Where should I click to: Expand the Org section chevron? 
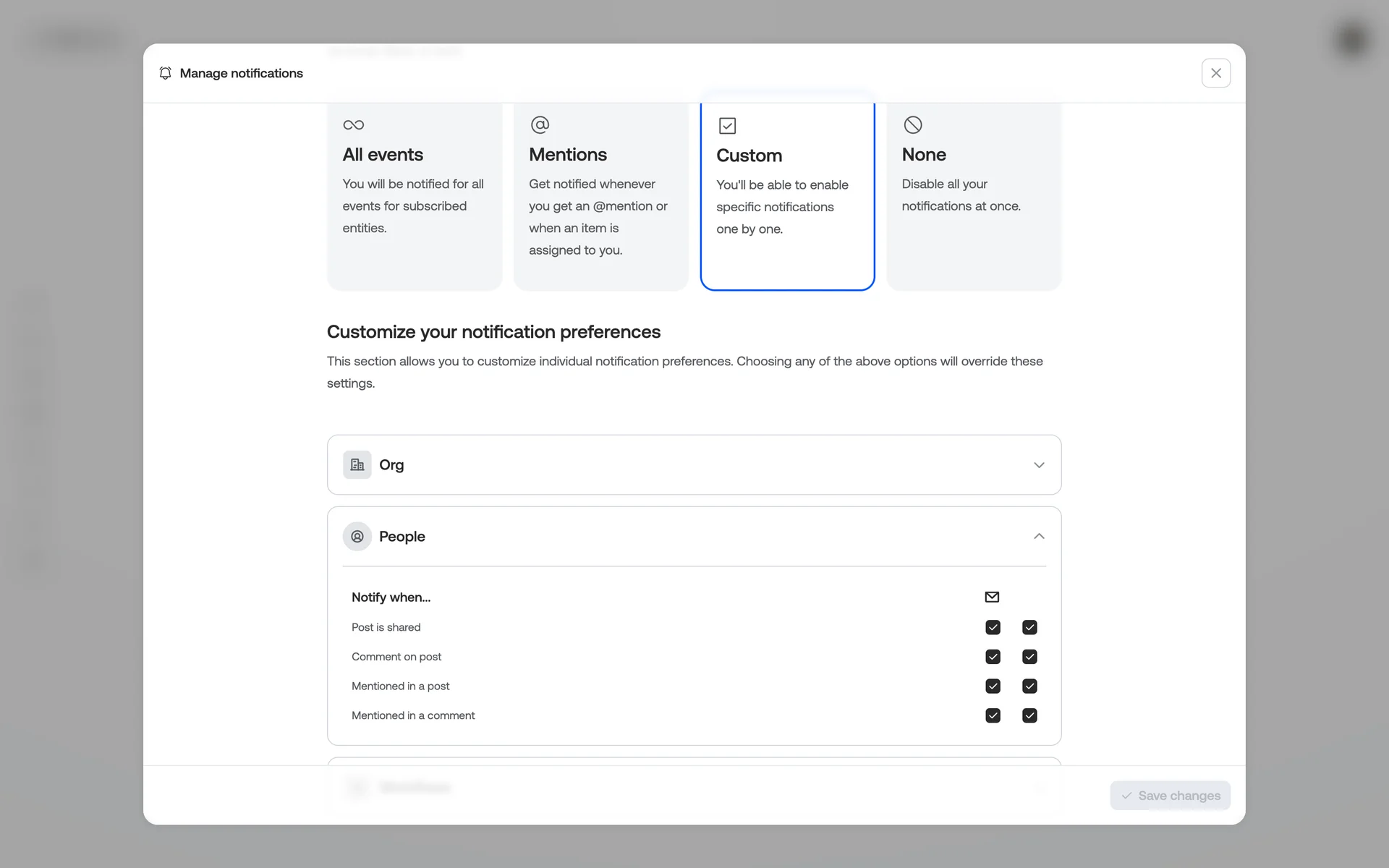tap(1039, 465)
